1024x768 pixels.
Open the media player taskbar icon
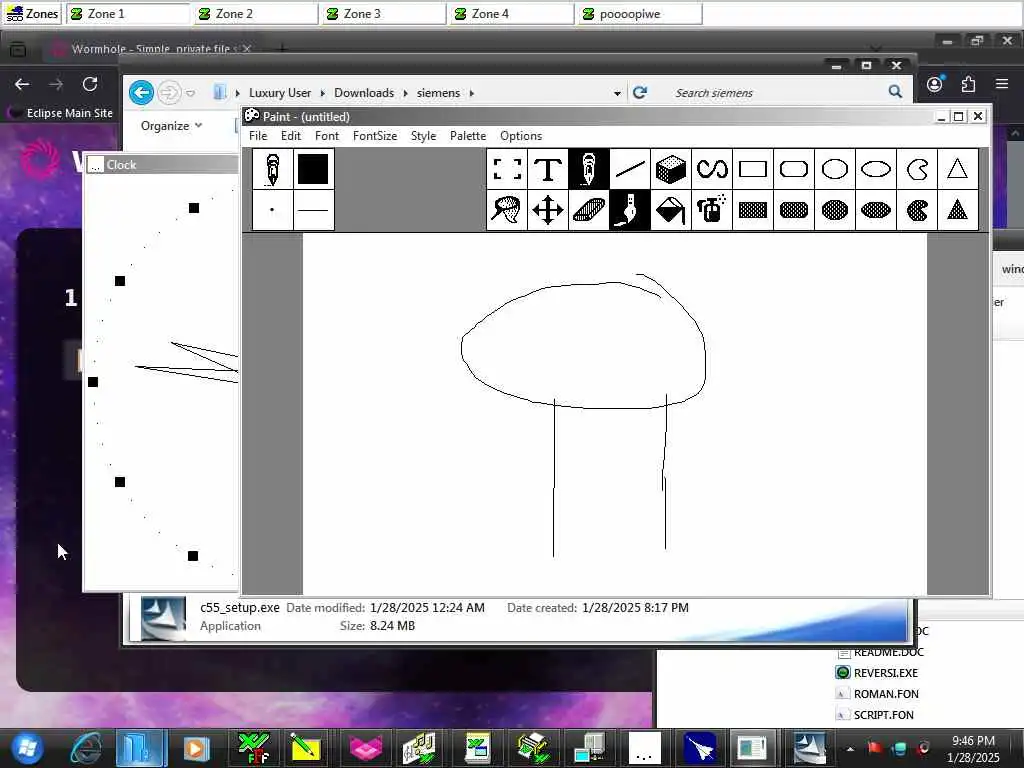click(x=197, y=748)
